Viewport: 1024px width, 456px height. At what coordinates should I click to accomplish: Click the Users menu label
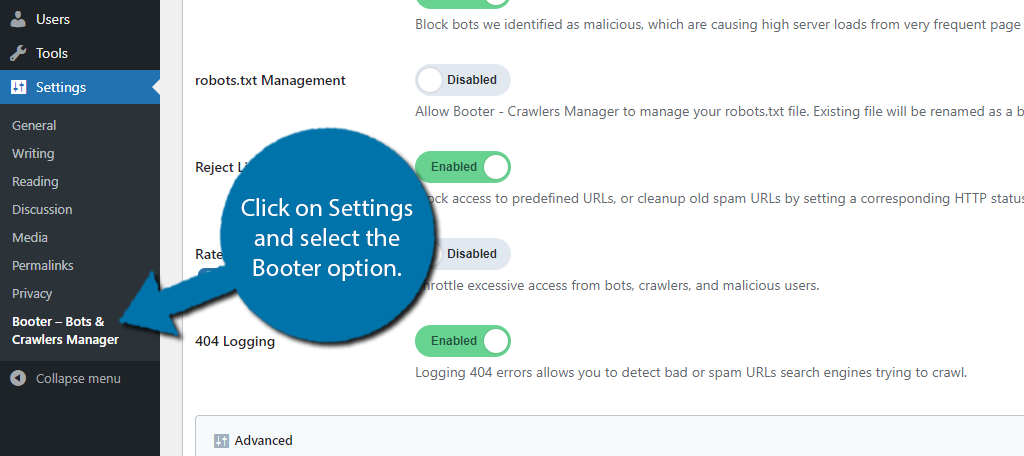[x=53, y=19]
